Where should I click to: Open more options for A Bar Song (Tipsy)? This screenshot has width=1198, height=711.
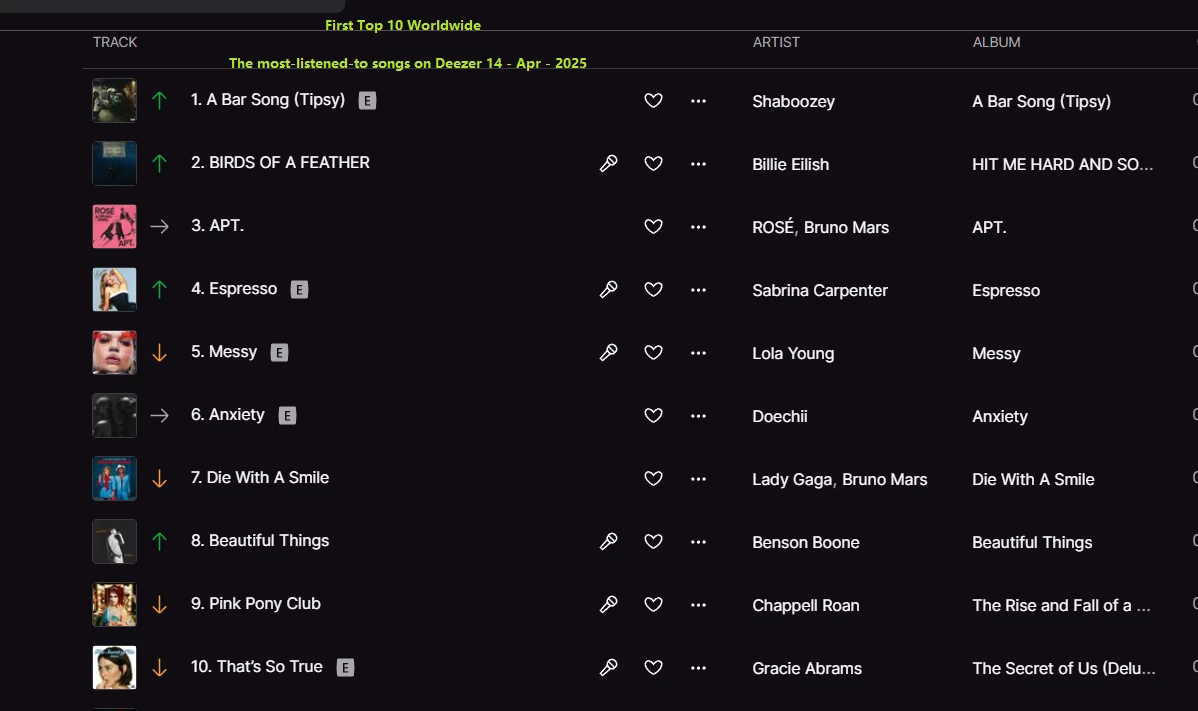(x=698, y=100)
